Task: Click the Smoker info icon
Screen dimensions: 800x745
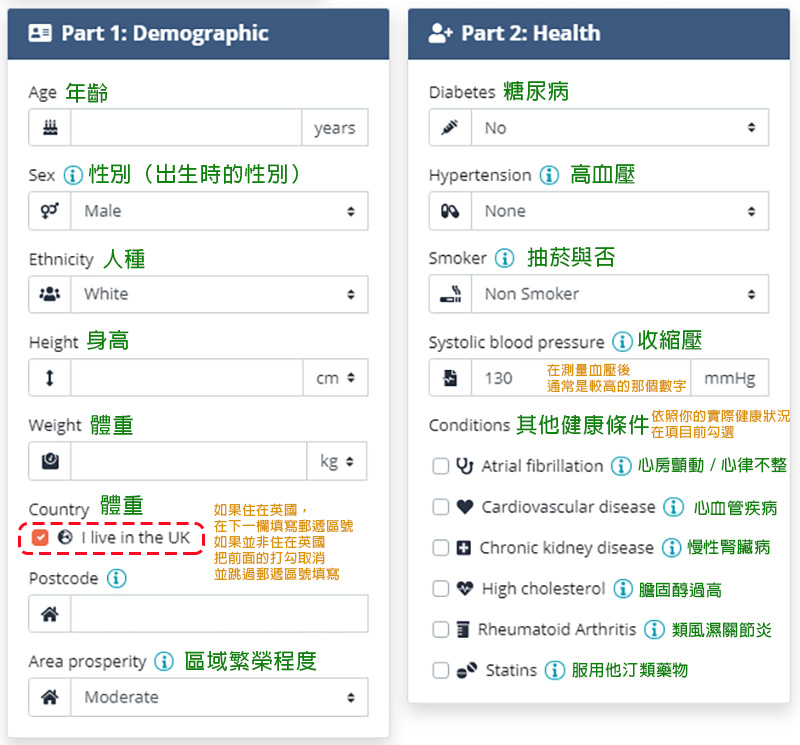Action: (x=505, y=258)
